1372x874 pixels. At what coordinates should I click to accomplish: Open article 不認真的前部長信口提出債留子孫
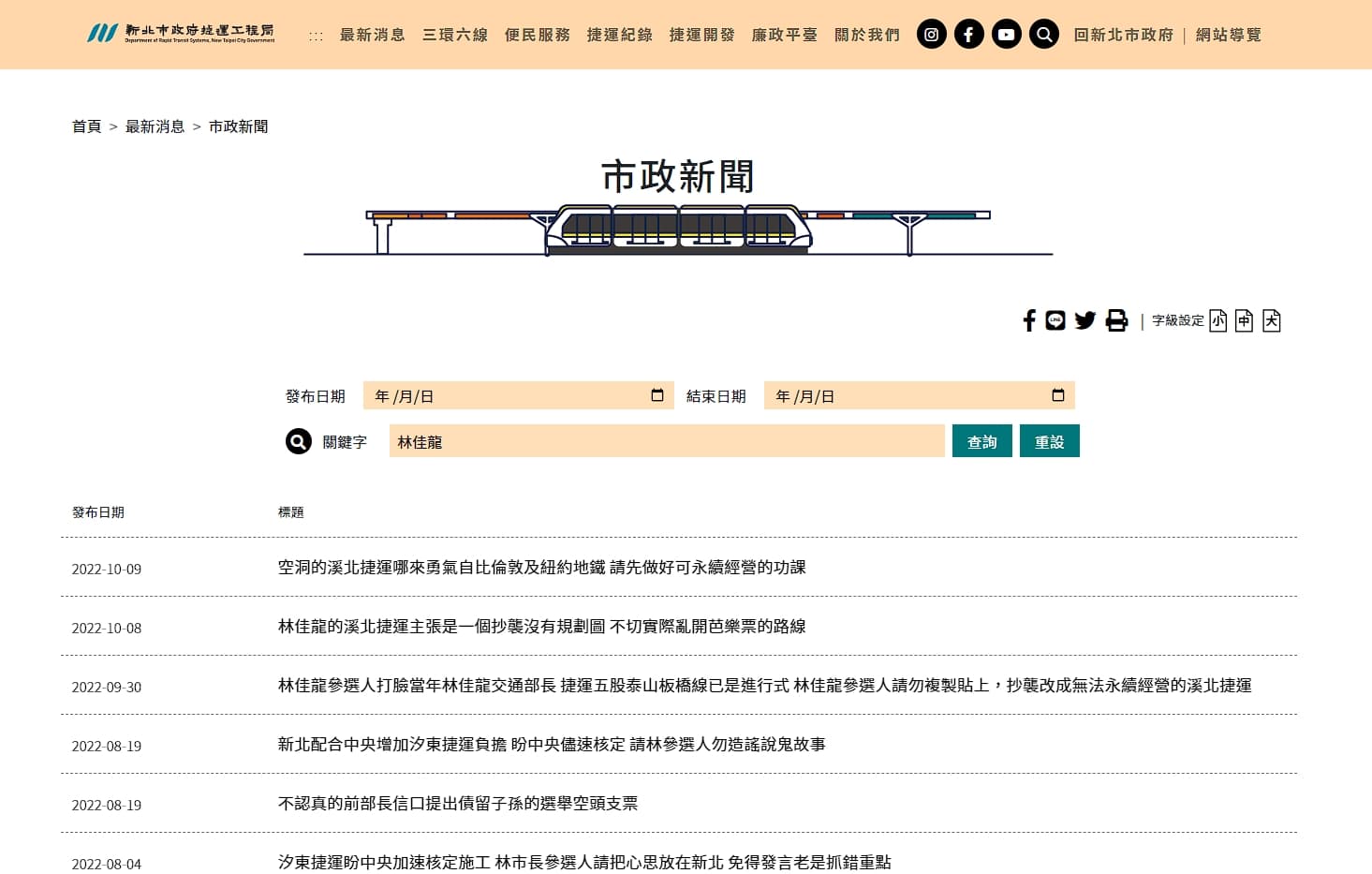click(x=458, y=804)
